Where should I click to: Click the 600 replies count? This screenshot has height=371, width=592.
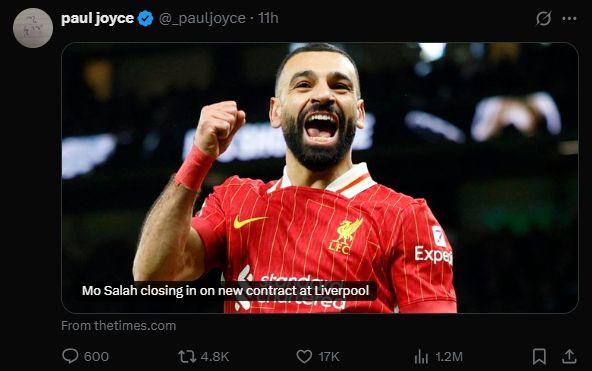[96, 356]
